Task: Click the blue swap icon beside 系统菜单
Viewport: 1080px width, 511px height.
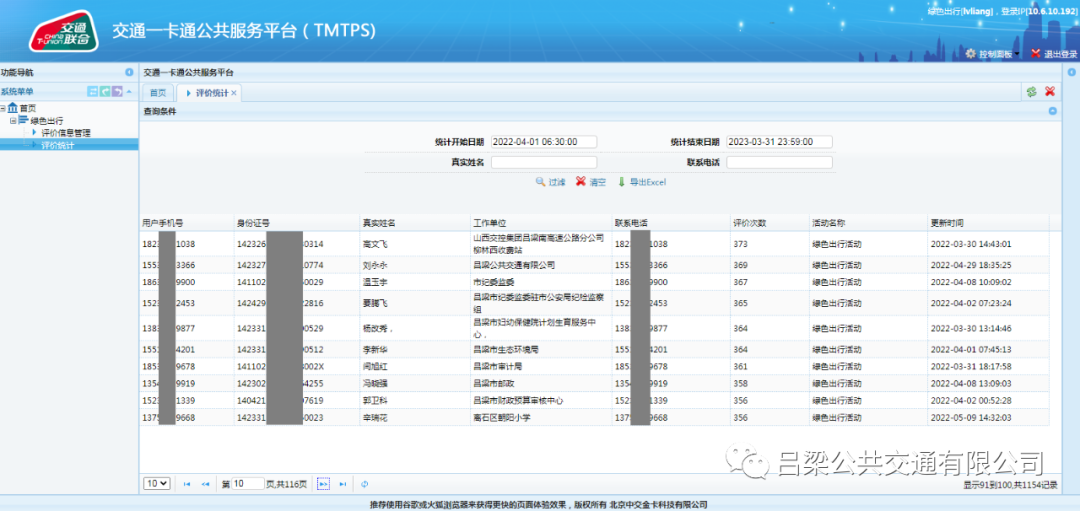Action: click(93, 92)
